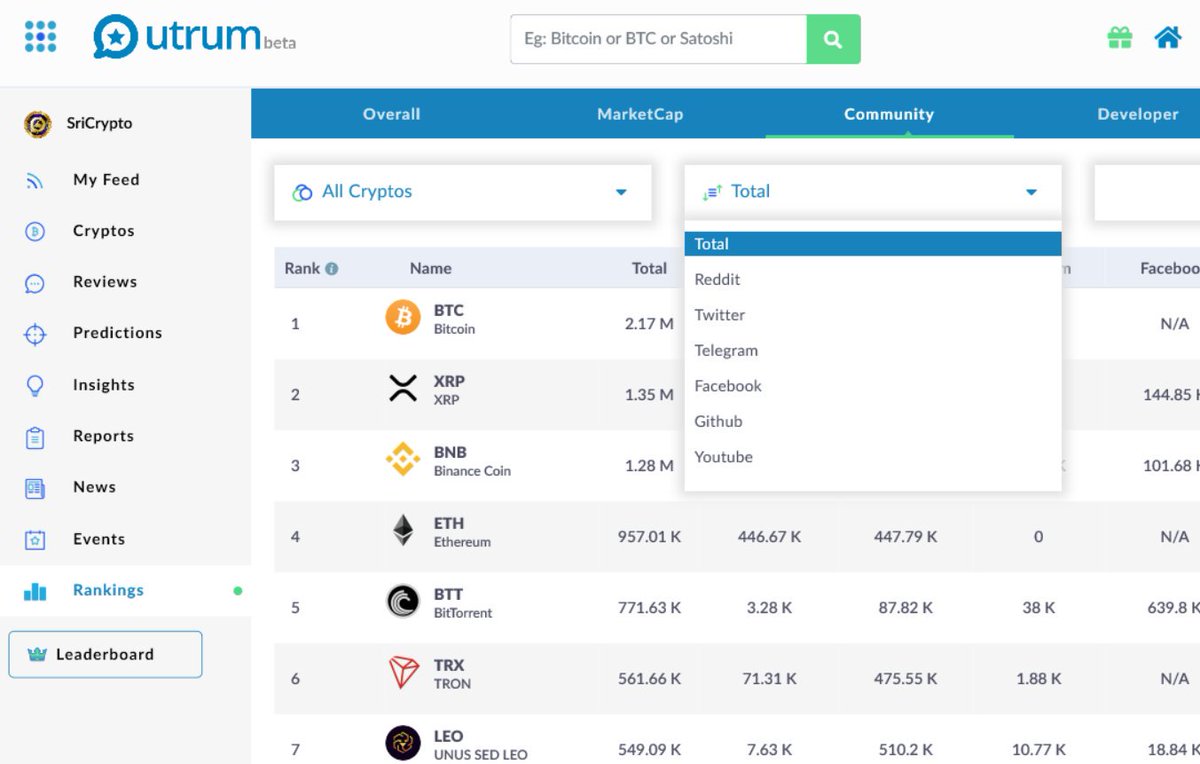The width and height of the screenshot is (1200, 764).
Task: Click the SriCrypto profile avatar
Action: coord(38,123)
